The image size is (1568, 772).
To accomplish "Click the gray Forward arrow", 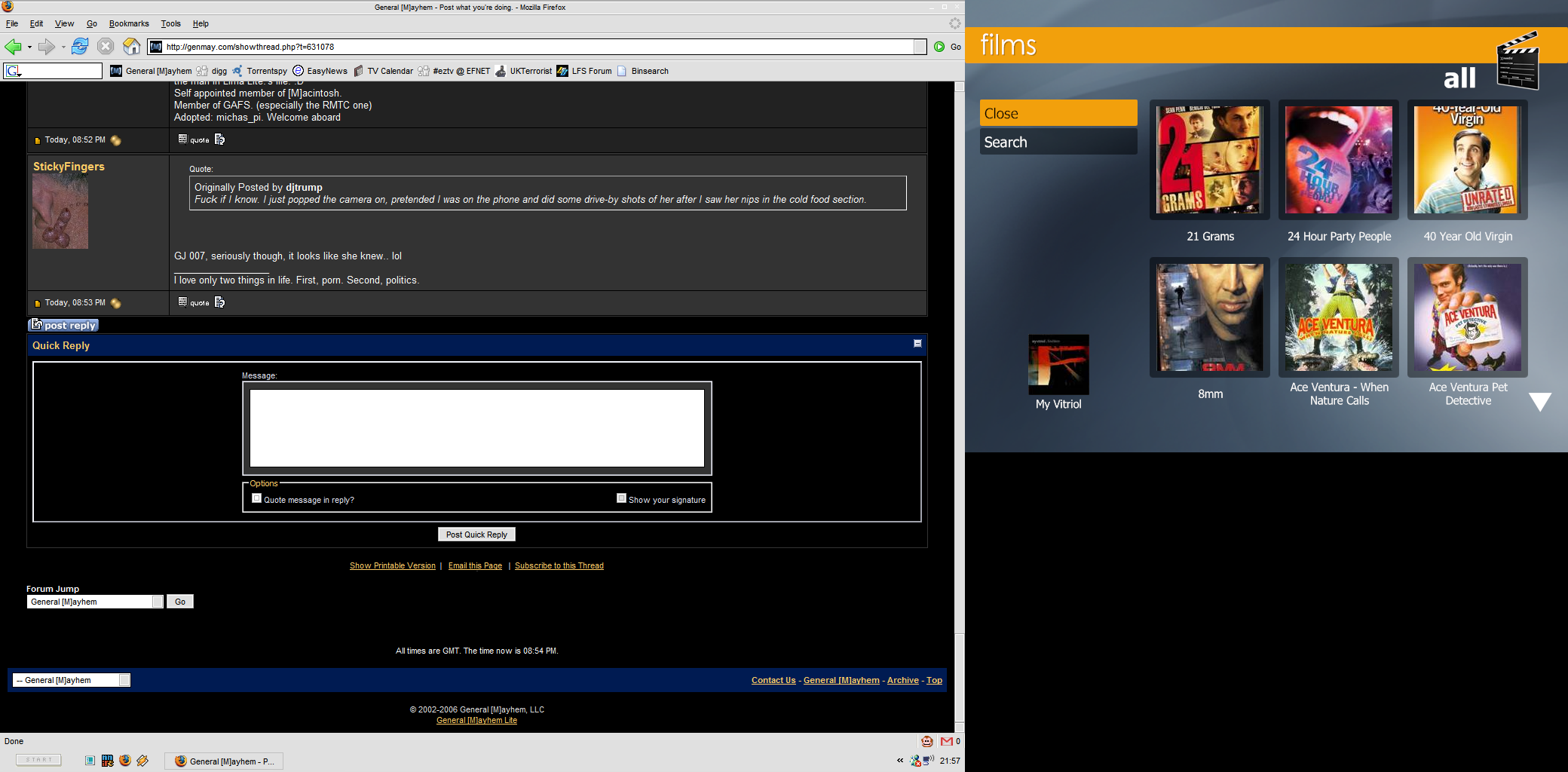I will tap(47, 47).
